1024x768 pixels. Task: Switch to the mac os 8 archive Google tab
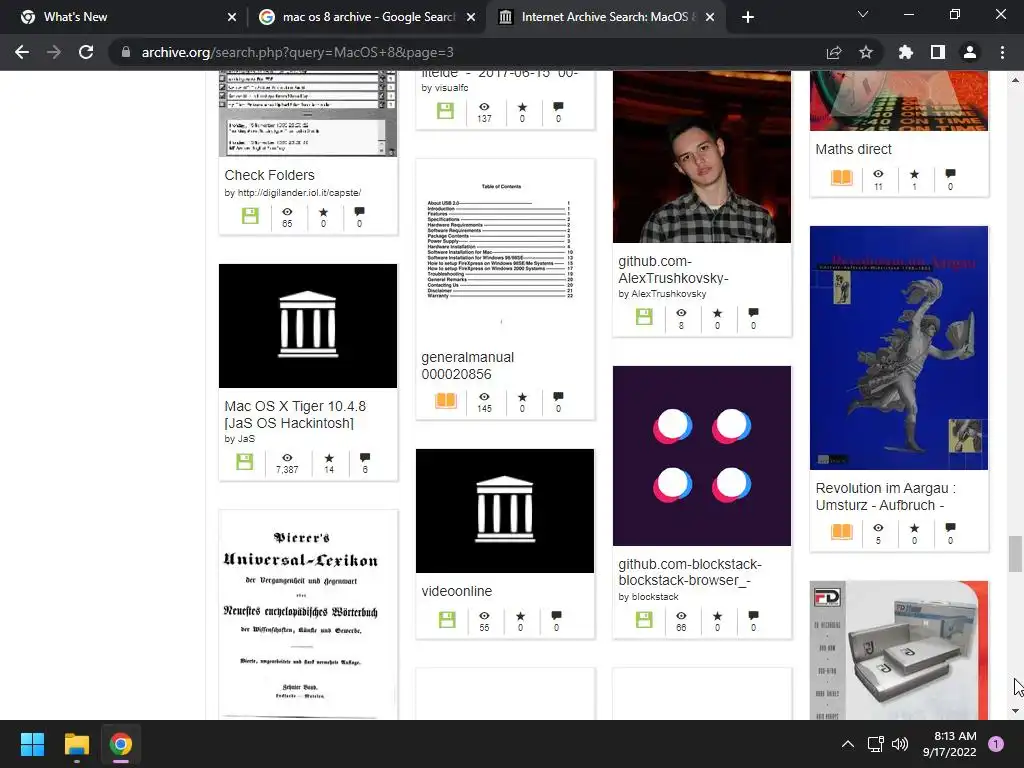(369, 17)
